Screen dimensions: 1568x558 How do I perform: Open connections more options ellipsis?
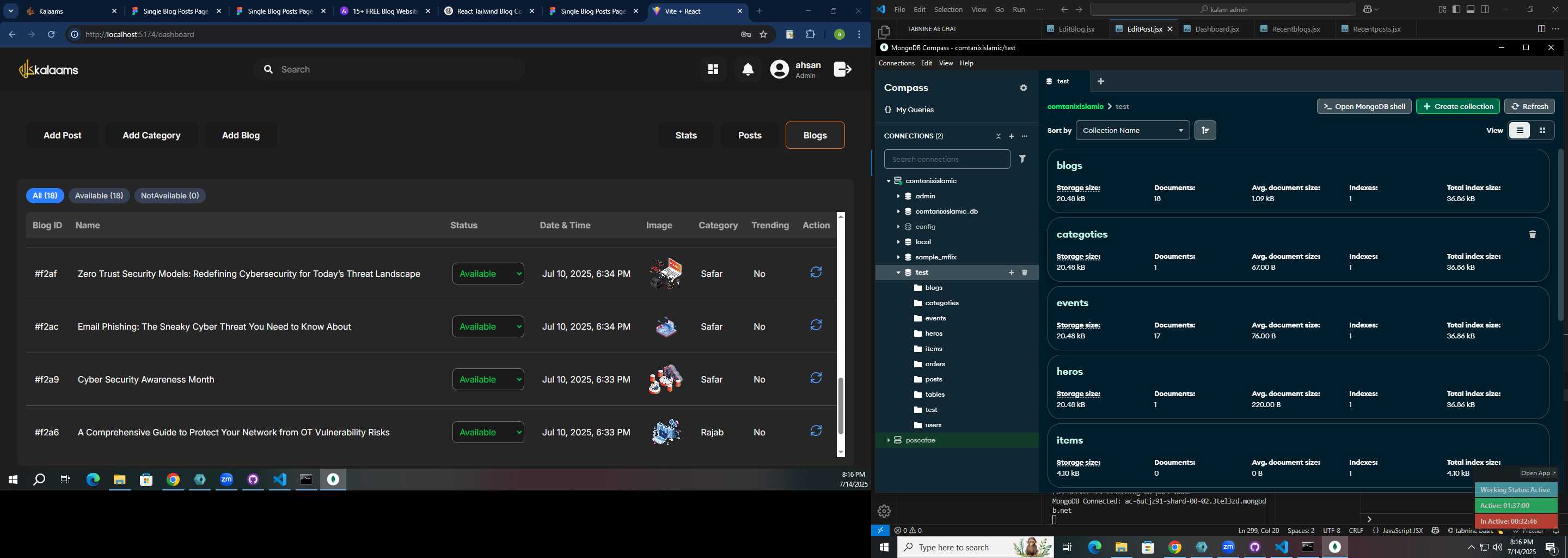(1025, 136)
